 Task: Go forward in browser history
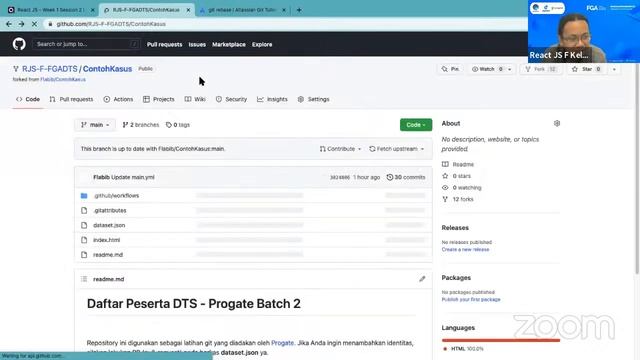21,24
